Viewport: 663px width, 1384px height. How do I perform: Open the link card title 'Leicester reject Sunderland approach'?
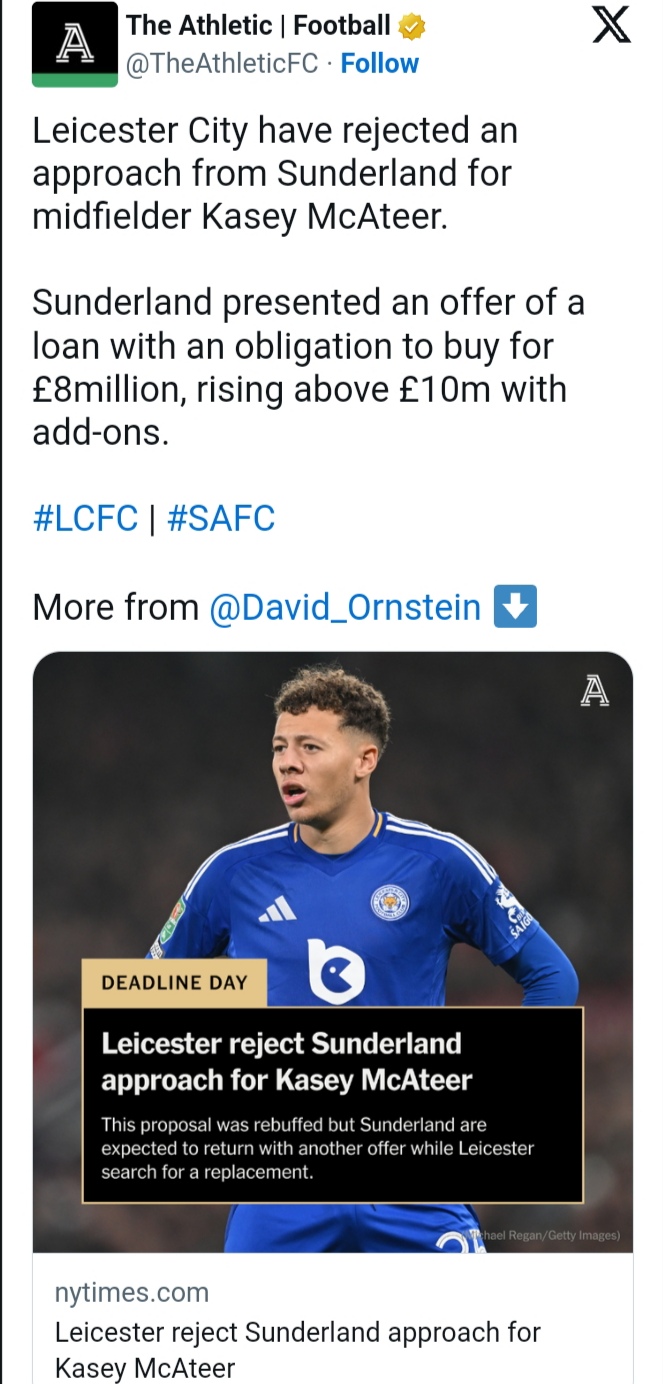(296, 1348)
